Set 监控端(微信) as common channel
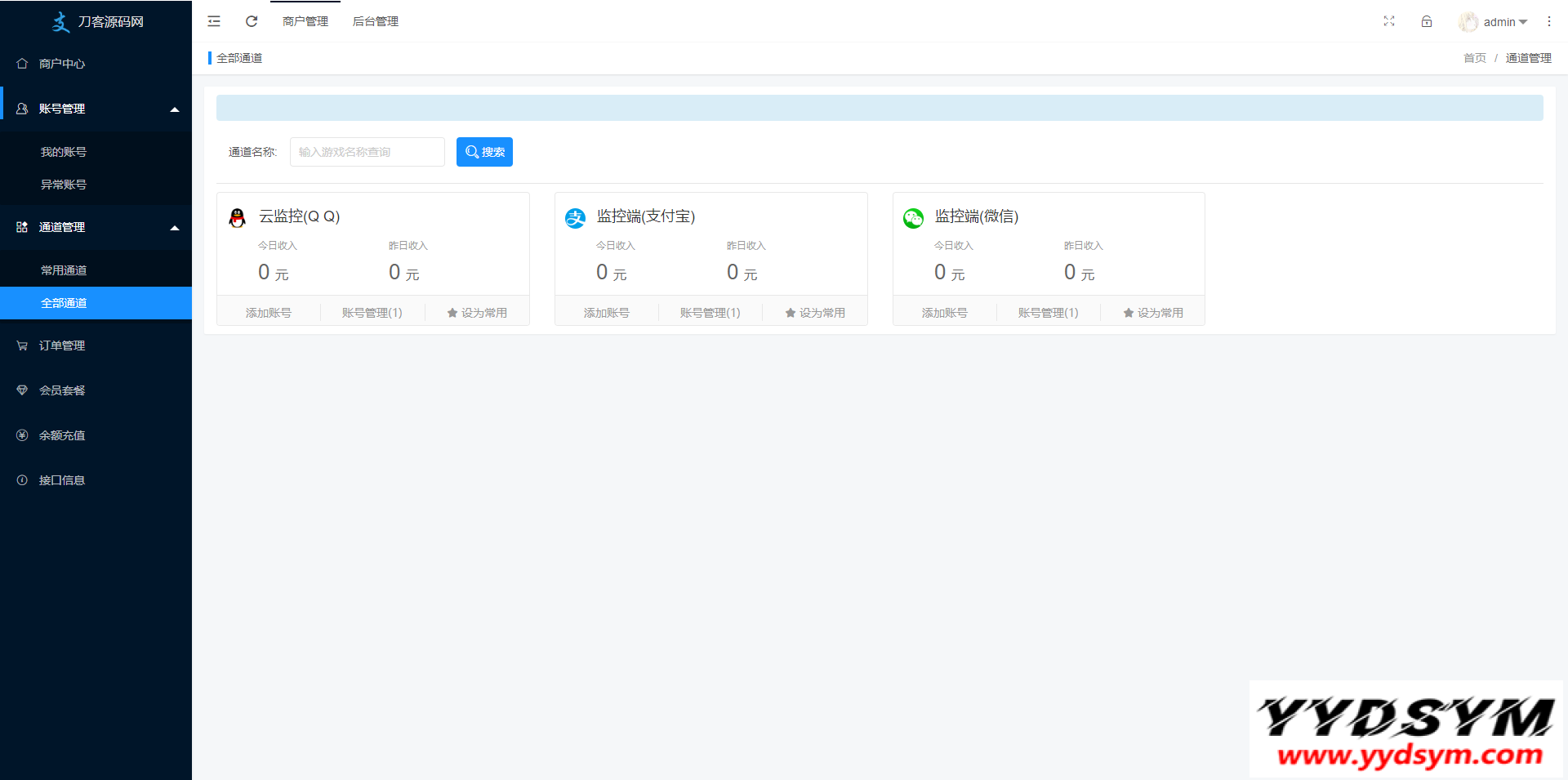Viewport: 1568px width, 780px height. 1152,313
